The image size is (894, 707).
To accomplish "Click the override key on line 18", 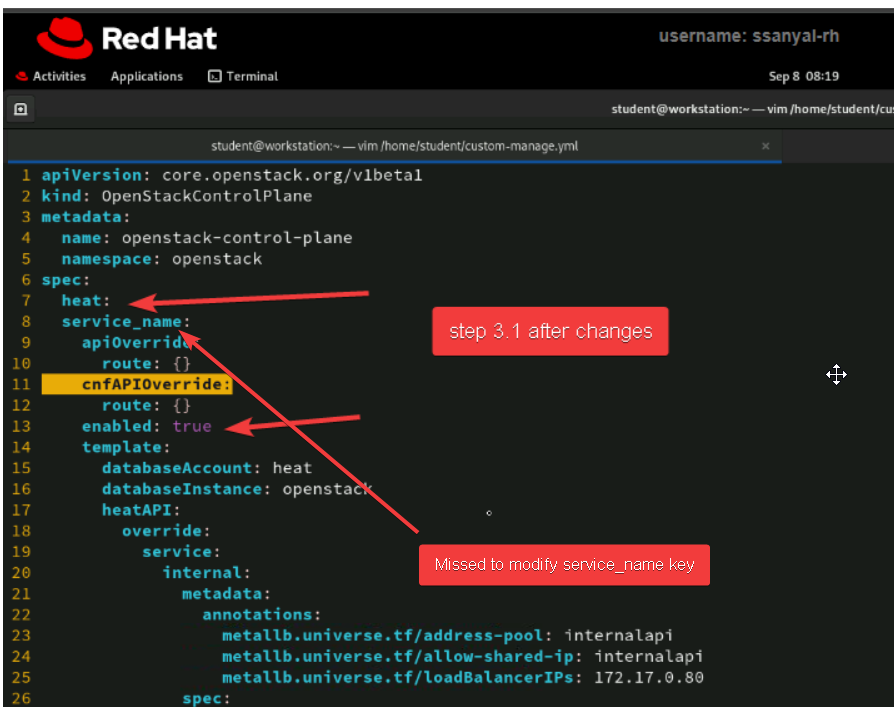I will coord(162,531).
